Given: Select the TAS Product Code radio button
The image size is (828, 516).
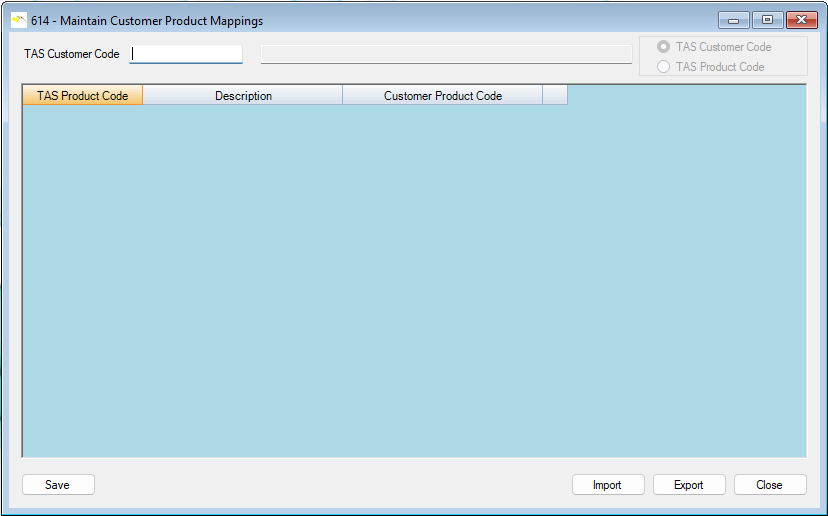Looking at the screenshot, I should (x=663, y=67).
